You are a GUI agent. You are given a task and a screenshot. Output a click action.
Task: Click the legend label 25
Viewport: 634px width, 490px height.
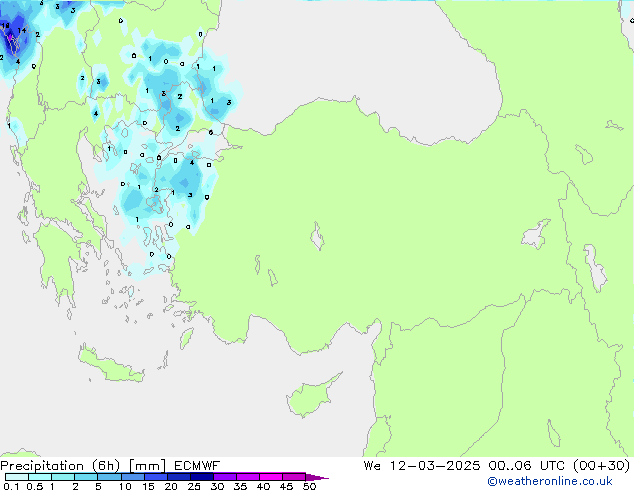194,486
